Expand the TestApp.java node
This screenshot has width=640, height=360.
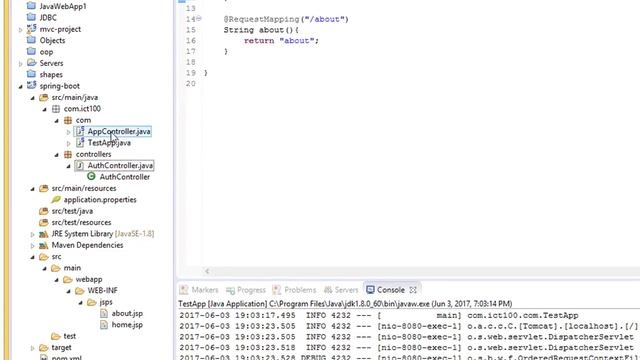pos(69,143)
